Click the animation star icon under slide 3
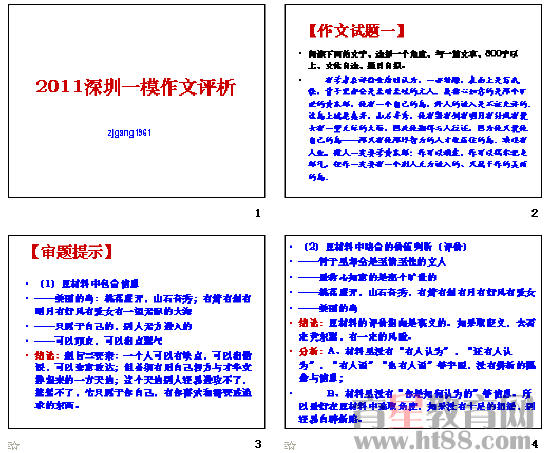This screenshot has height=453, width=550. tap(14, 445)
